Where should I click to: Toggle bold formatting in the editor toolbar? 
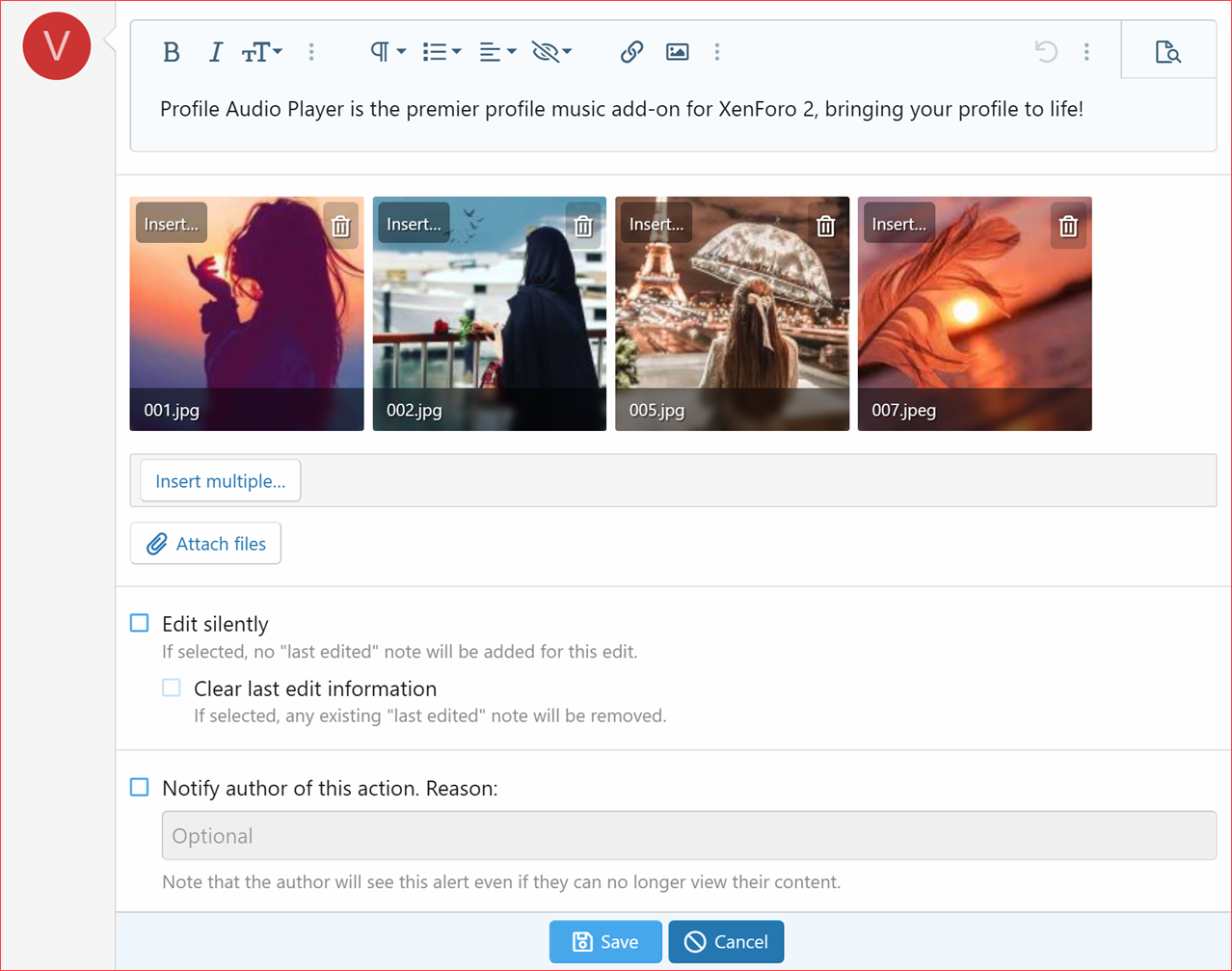(172, 52)
